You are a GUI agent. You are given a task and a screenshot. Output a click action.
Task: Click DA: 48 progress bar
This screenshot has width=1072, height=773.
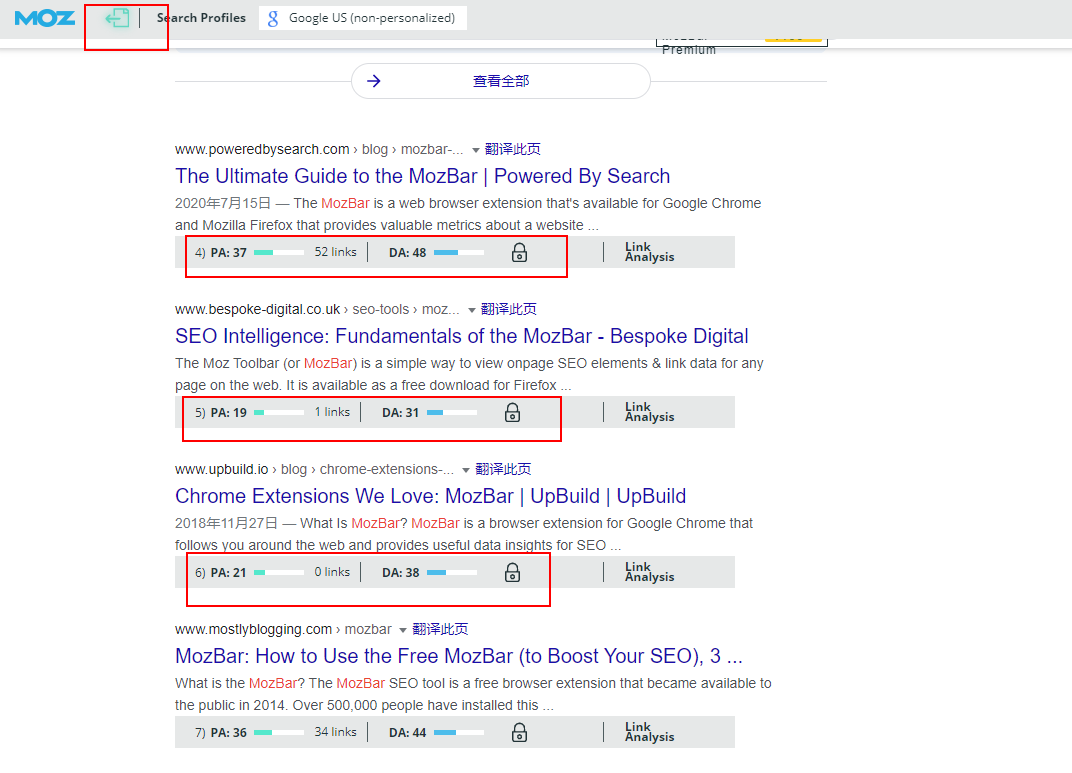tap(459, 253)
